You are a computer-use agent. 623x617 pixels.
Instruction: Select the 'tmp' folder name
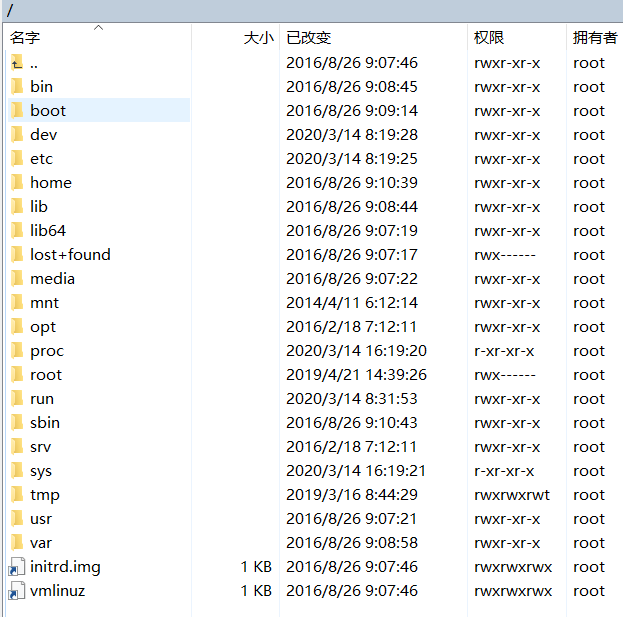(45, 495)
